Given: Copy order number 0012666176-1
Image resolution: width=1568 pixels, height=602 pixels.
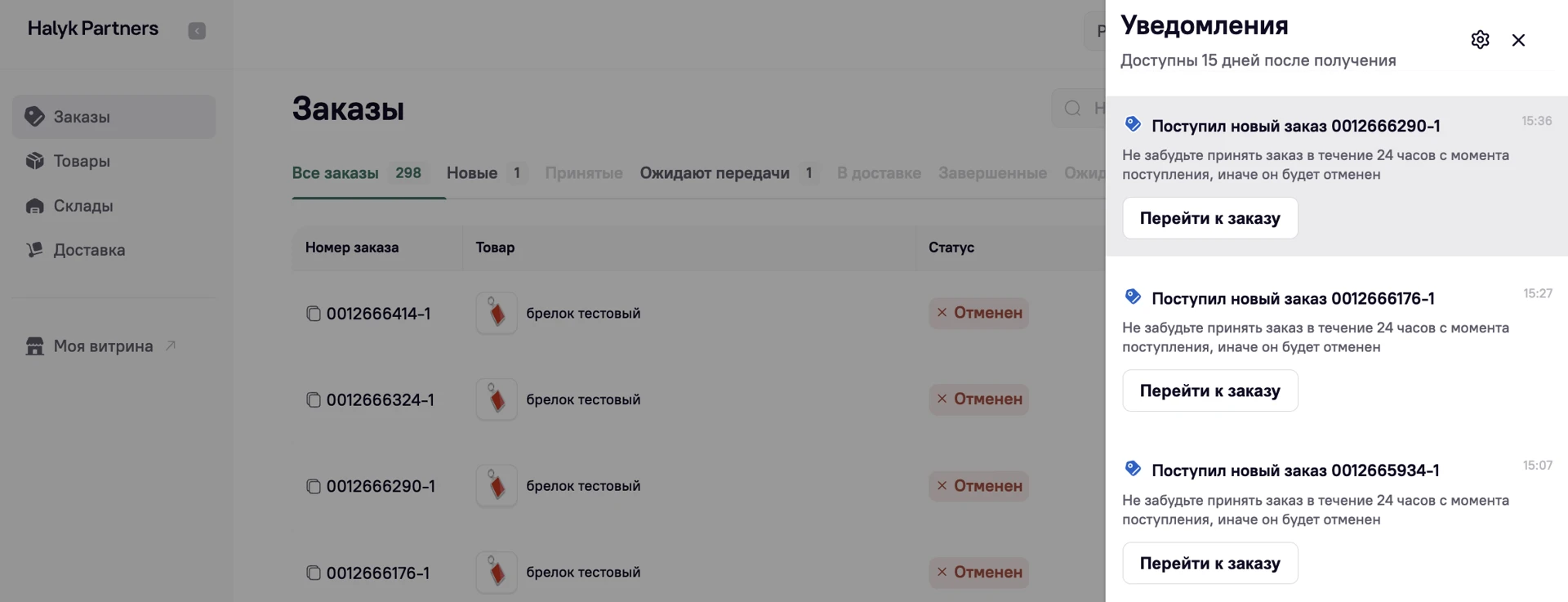Looking at the screenshot, I should point(314,573).
